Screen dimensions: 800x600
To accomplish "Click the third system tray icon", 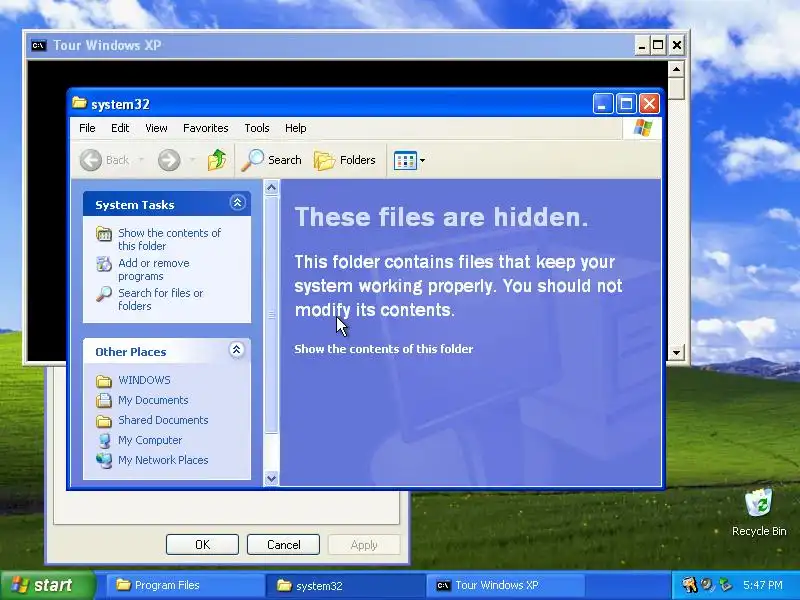I will click(x=725, y=585).
